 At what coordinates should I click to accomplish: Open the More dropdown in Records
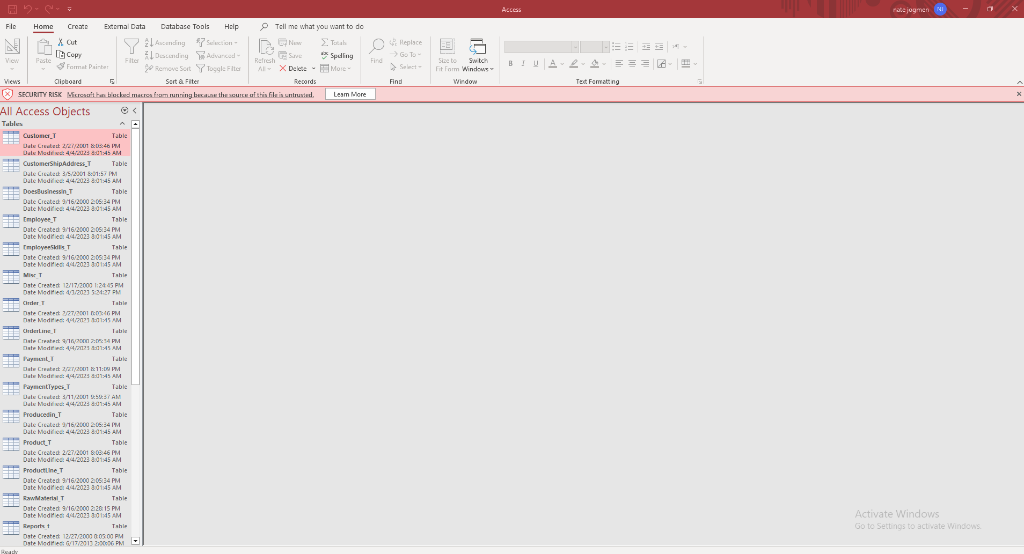[336, 68]
